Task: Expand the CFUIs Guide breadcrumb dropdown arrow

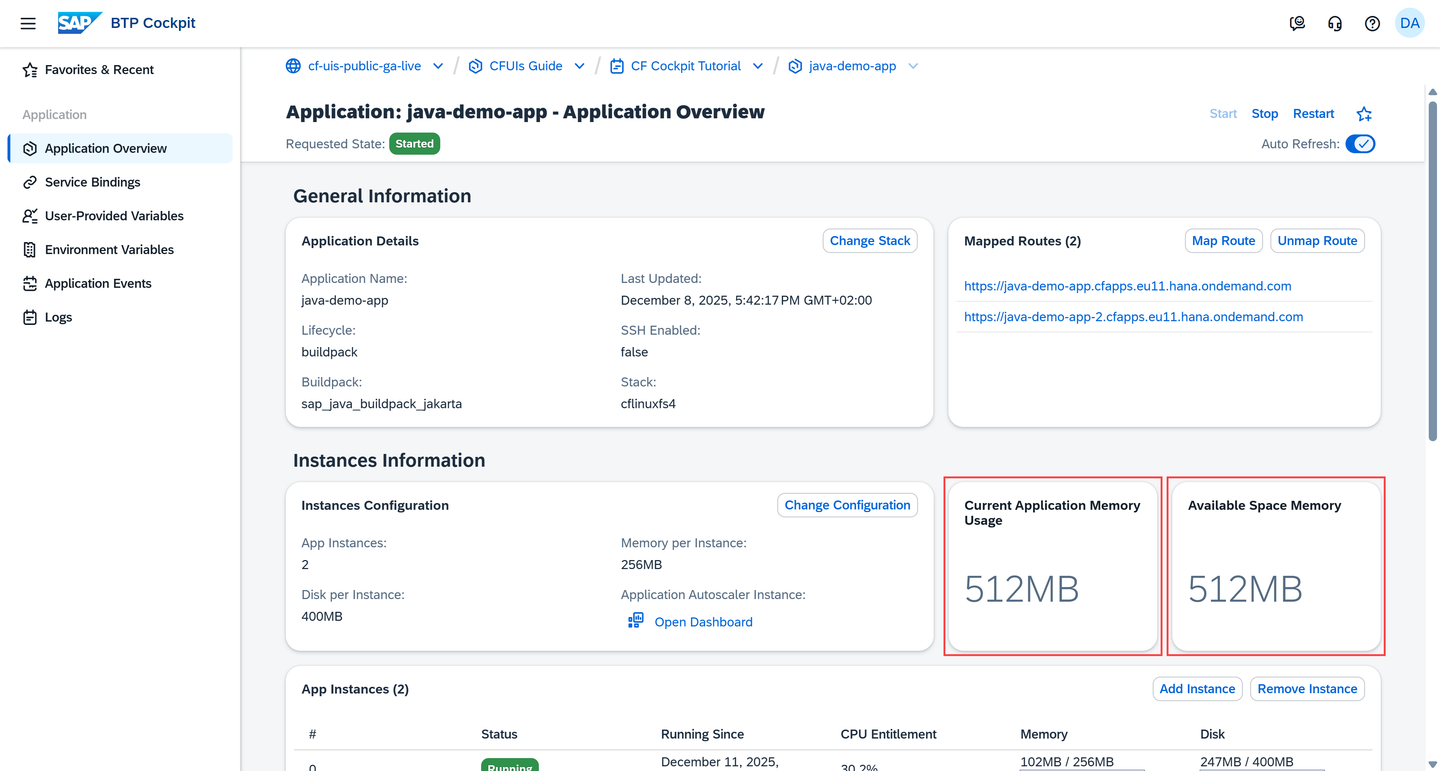Action: click(579, 66)
